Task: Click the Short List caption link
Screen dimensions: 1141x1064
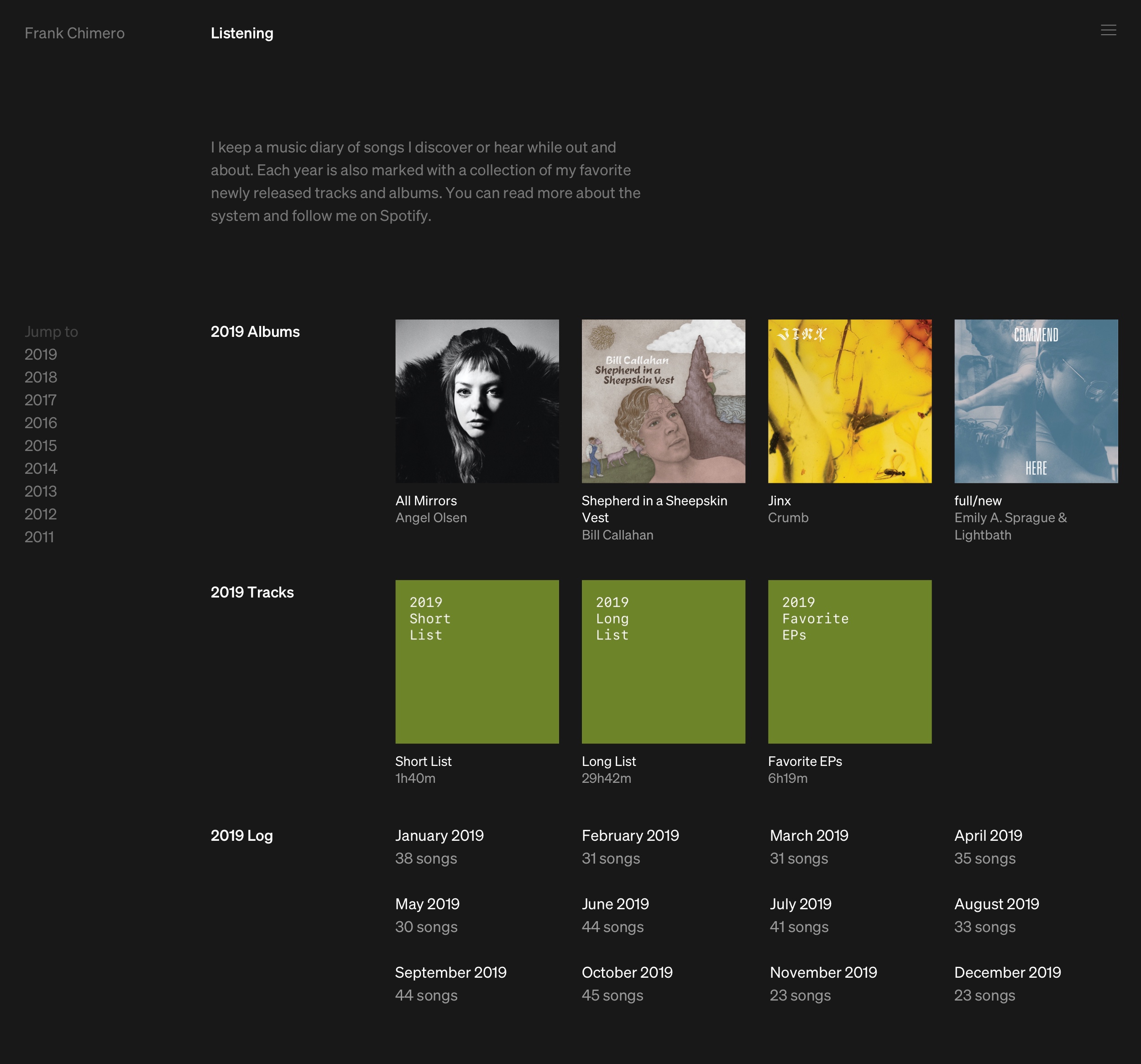Action: (x=424, y=761)
